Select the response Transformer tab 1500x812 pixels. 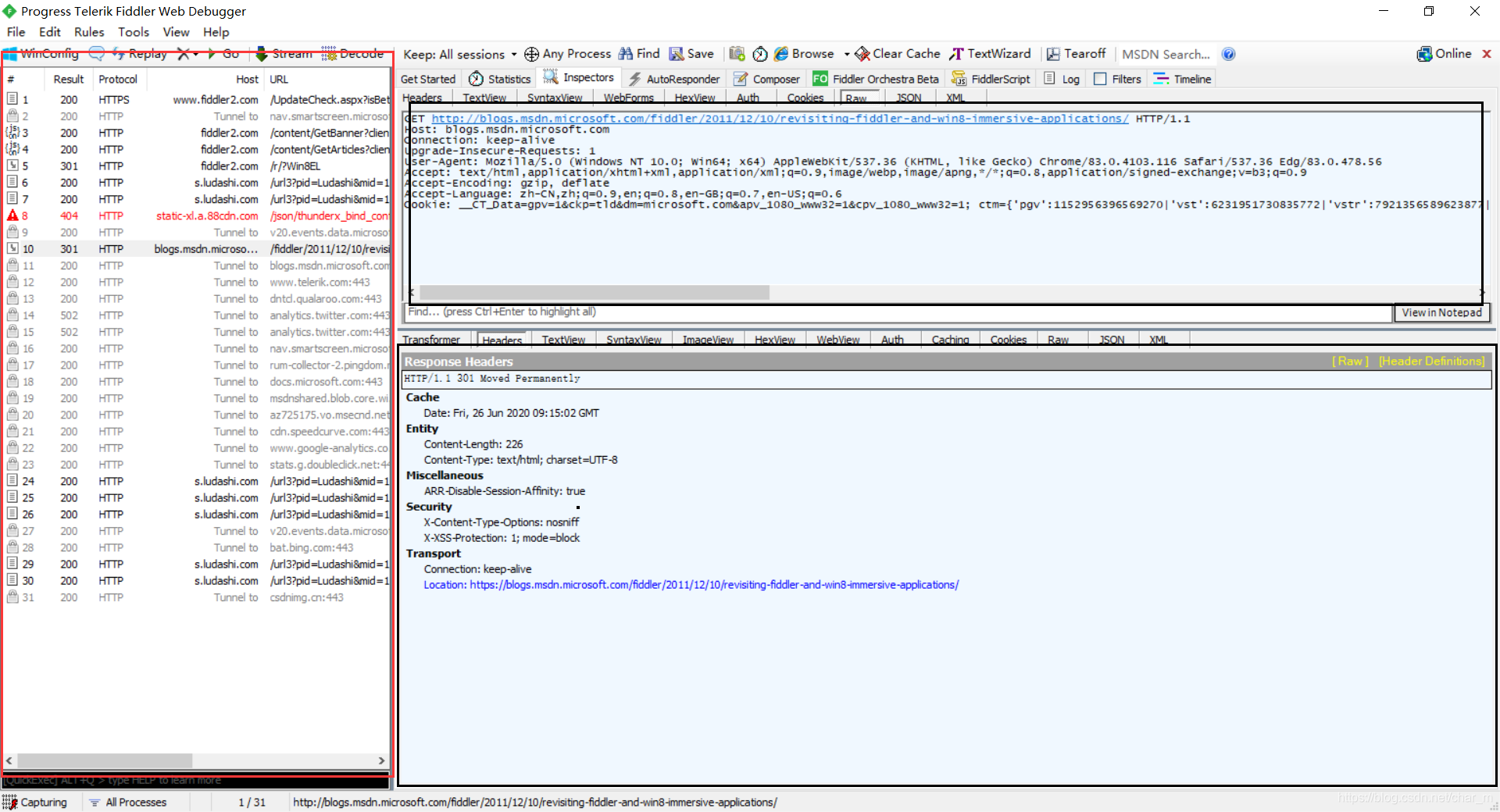click(x=431, y=340)
